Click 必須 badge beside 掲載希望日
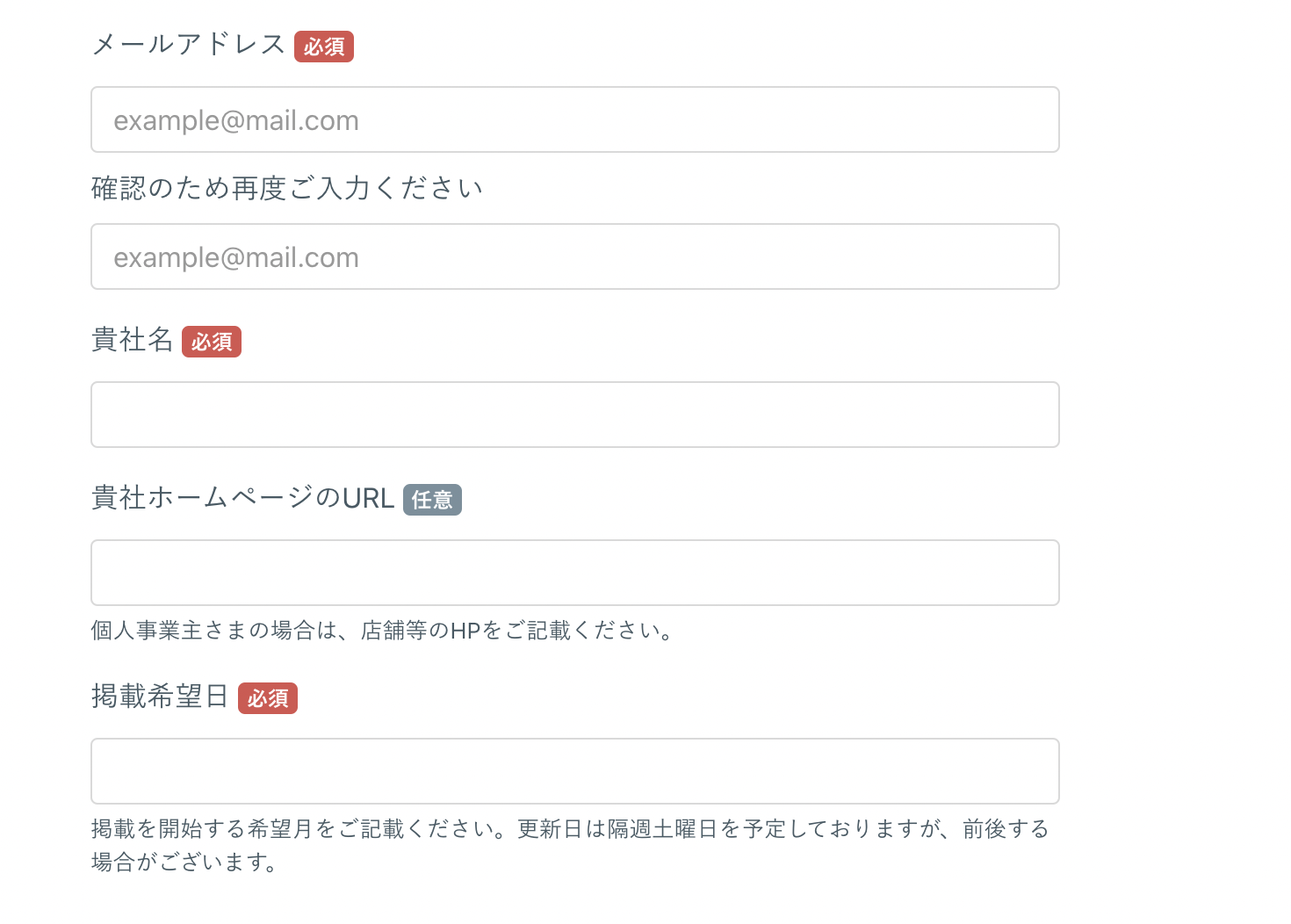This screenshot has width=1291, height=924. (x=268, y=698)
